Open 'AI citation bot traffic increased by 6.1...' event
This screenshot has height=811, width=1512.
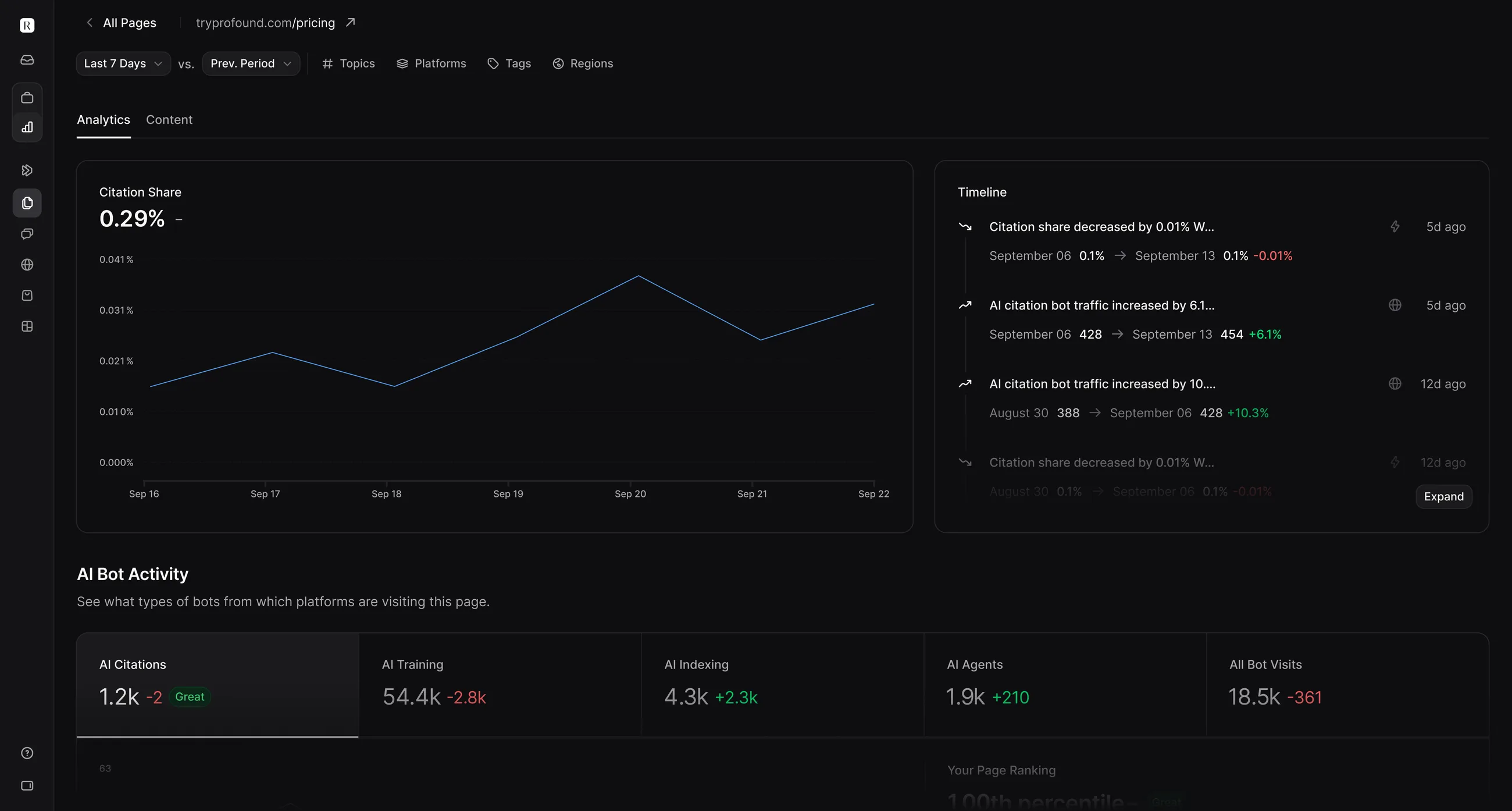point(1101,305)
